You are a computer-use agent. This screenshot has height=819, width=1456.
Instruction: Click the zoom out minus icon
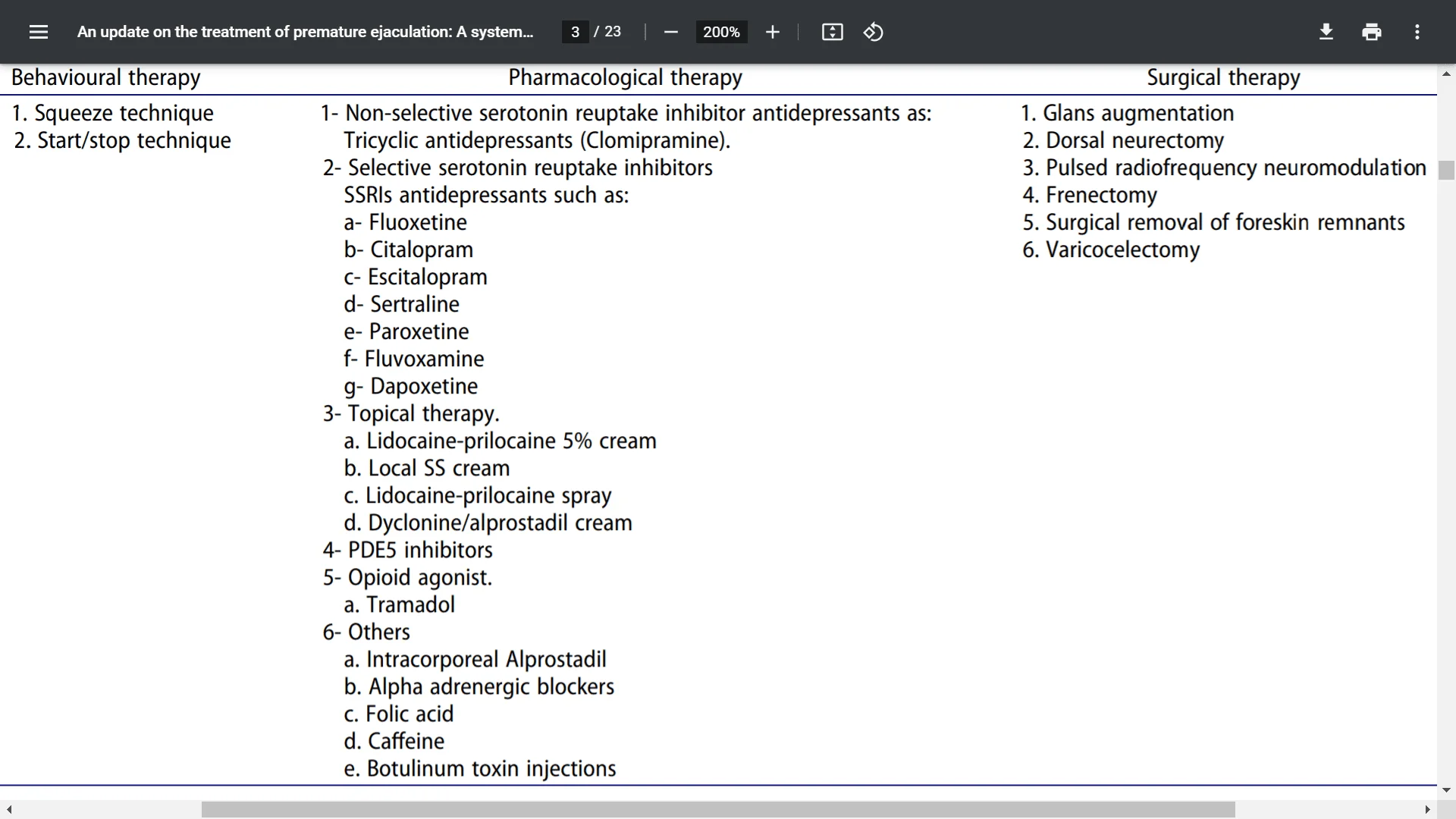(x=670, y=32)
